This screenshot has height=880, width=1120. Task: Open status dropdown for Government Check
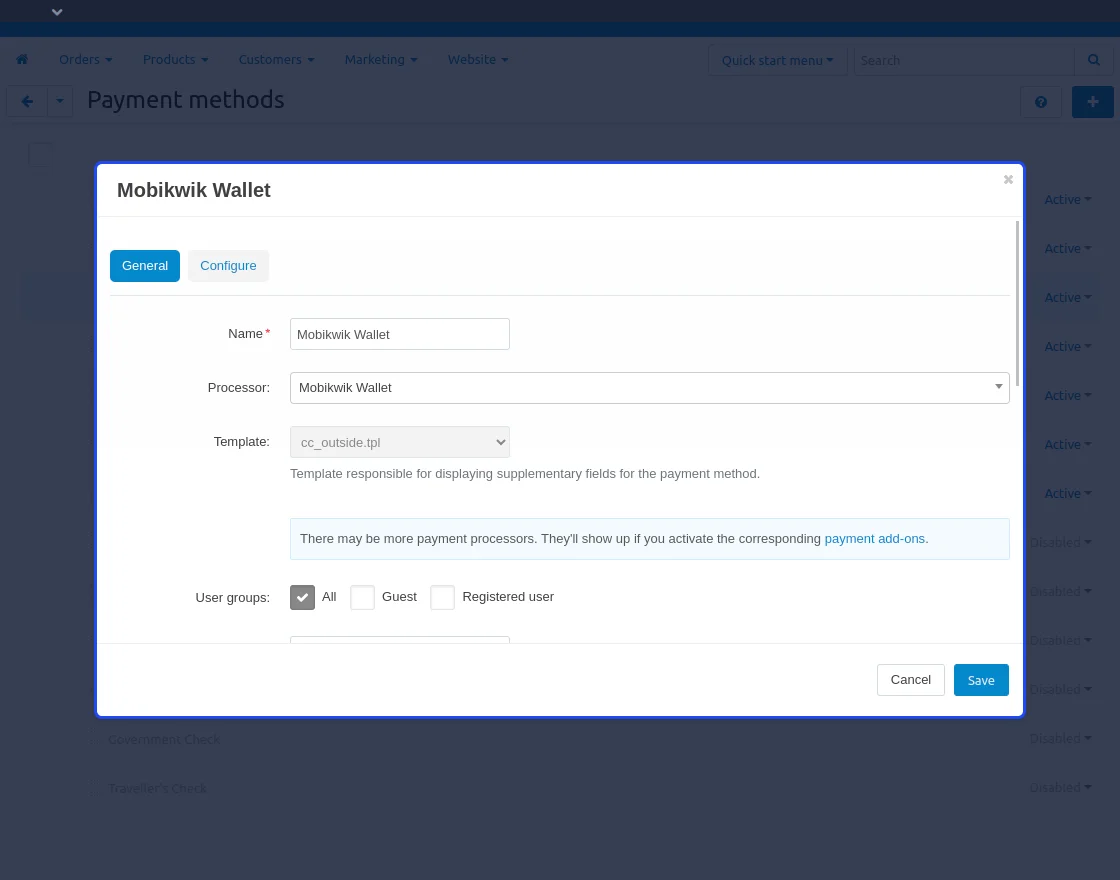[x=1060, y=739]
